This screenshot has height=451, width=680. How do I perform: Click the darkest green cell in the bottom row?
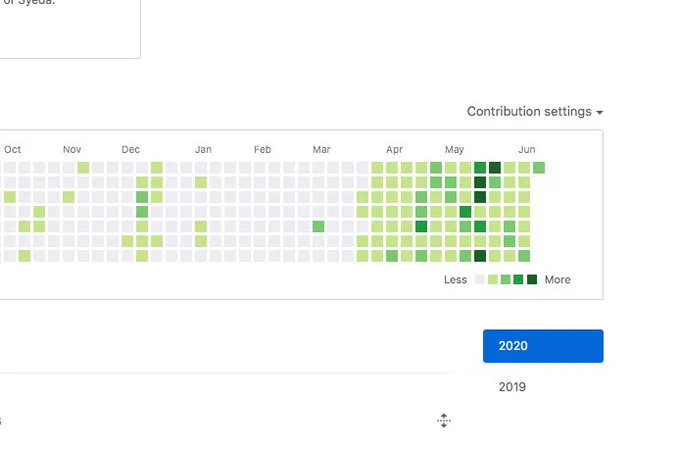click(x=480, y=256)
